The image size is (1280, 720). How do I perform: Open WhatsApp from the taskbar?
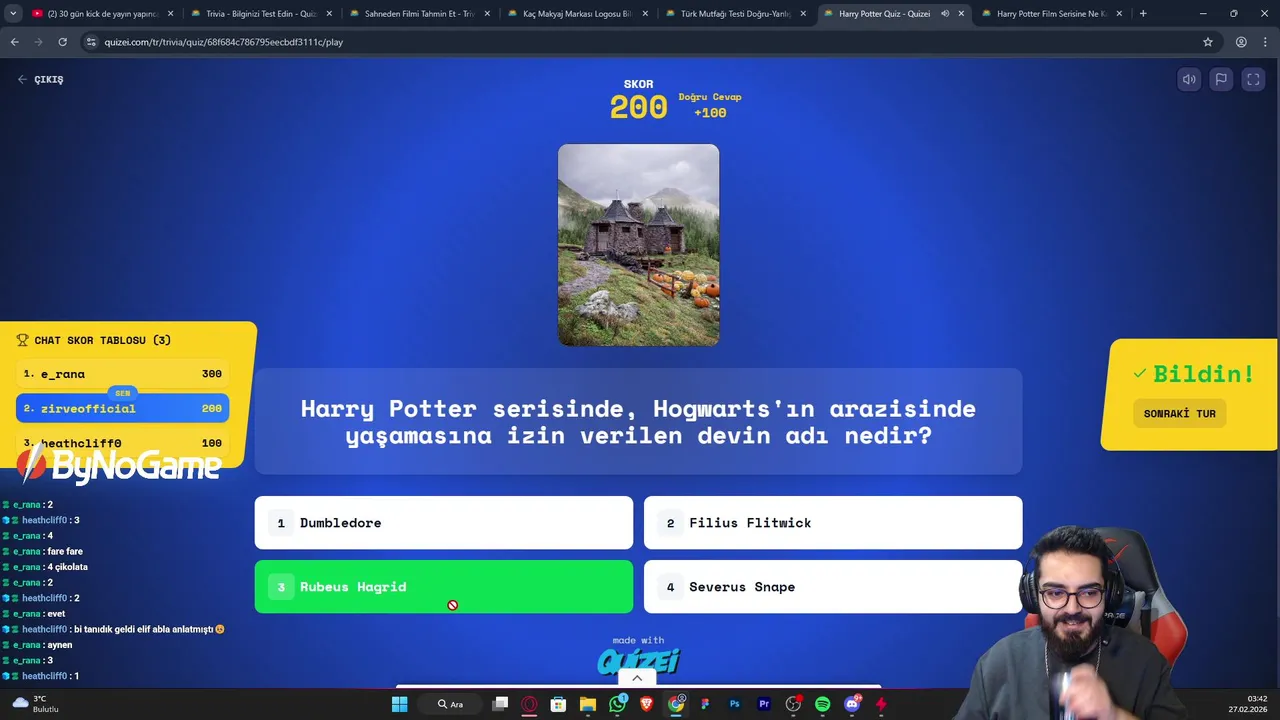tap(617, 704)
